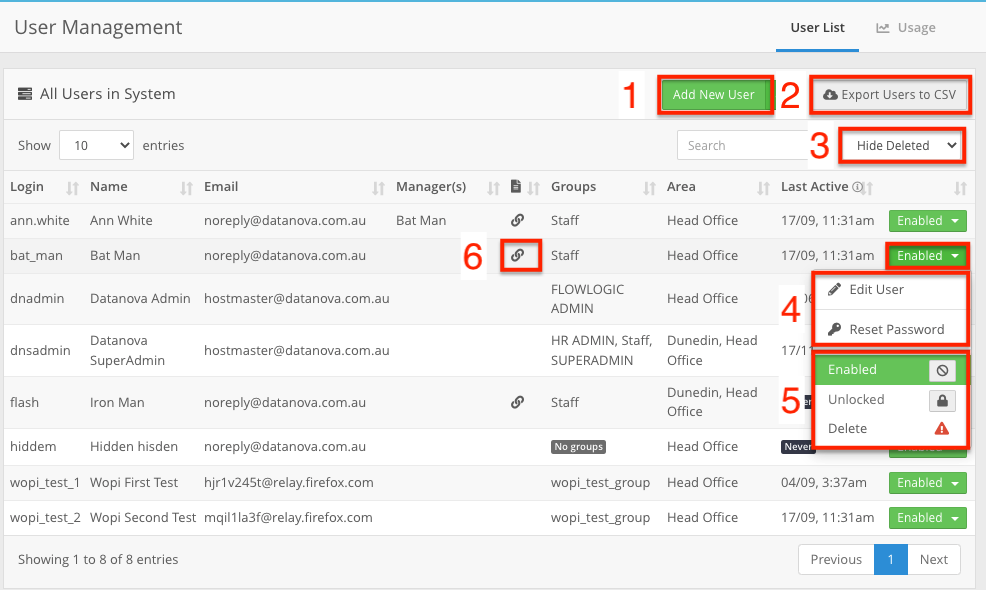The width and height of the screenshot is (986, 590).
Task: Open link icon in Bat Man row
Action: point(517,255)
